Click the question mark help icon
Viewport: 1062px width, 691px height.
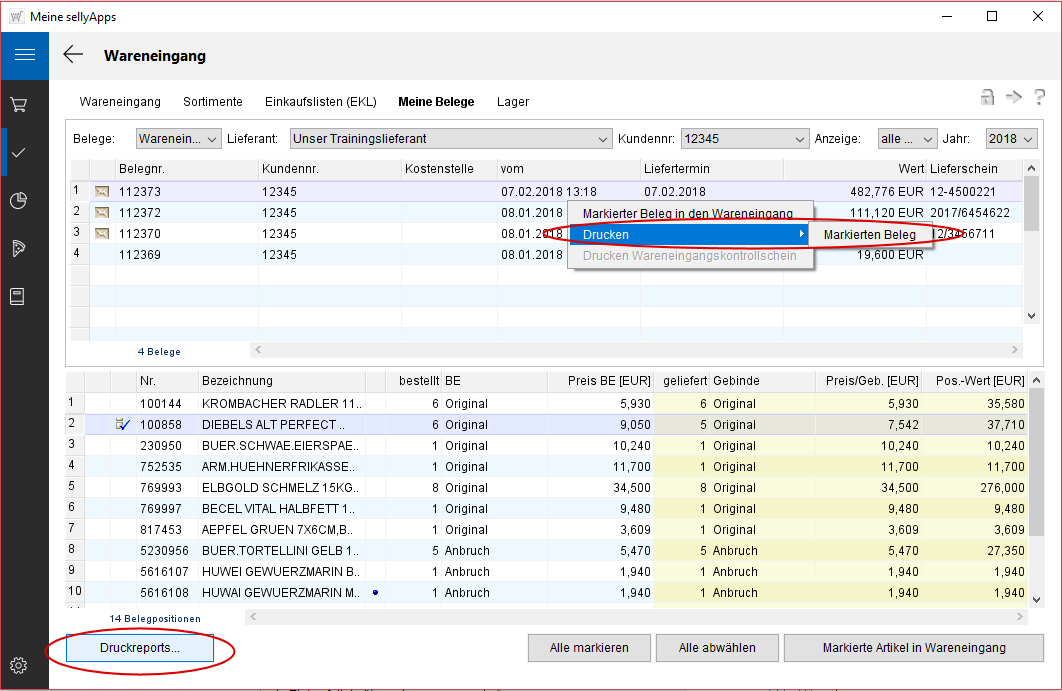coord(1040,97)
